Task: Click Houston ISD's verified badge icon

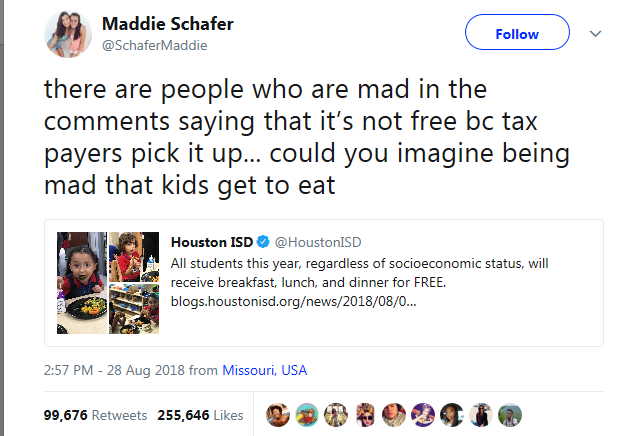Action: pos(262,243)
